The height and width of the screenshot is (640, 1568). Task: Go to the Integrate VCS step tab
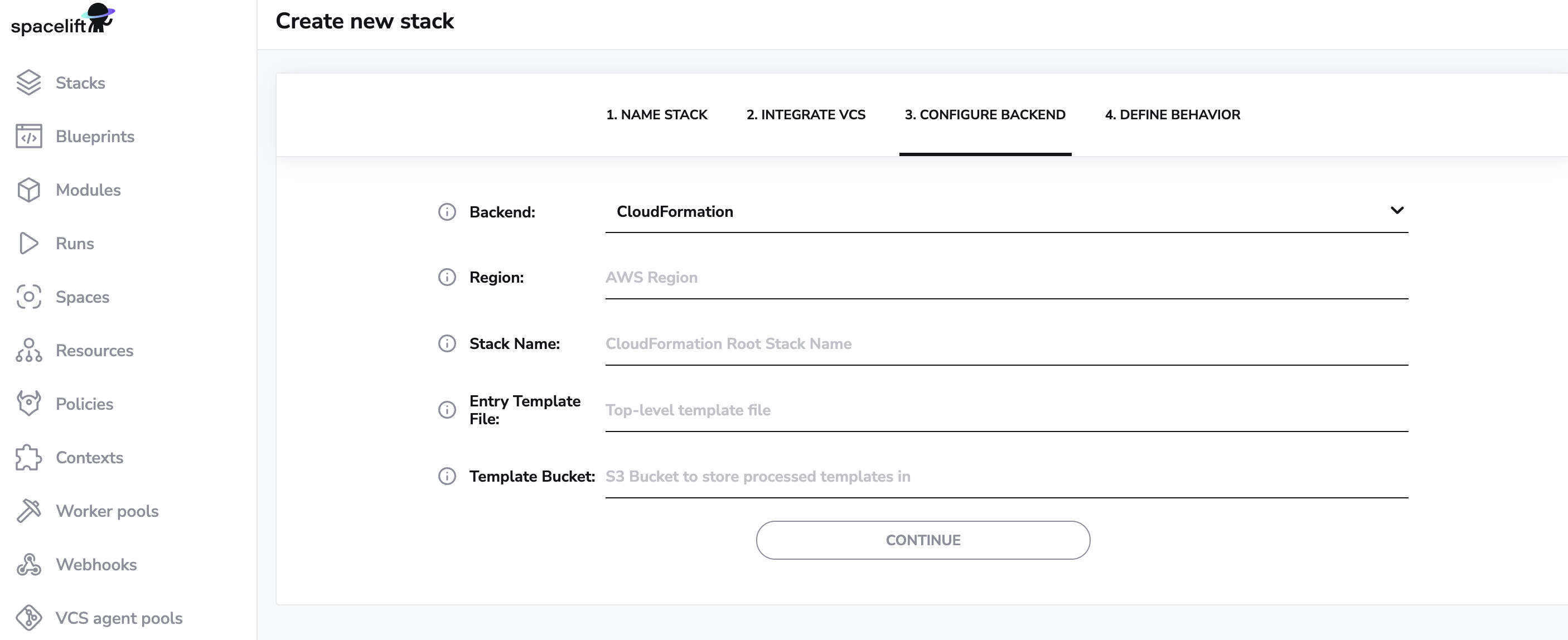pos(805,114)
